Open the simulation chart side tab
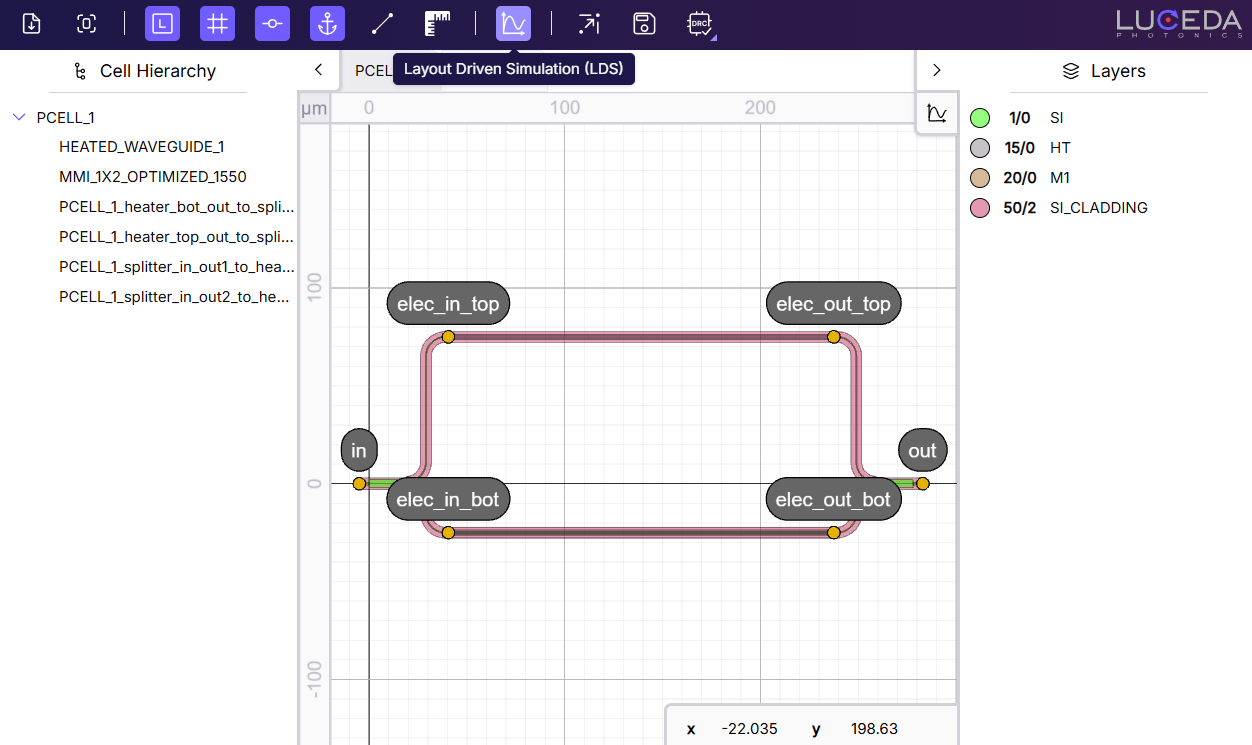This screenshot has width=1252, height=745. point(937,113)
